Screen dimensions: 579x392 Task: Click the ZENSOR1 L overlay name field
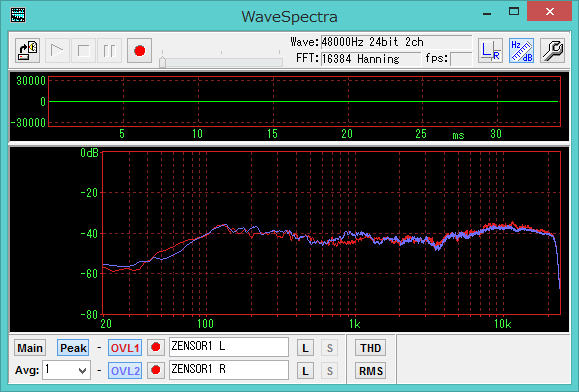pyautogui.click(x=229, y=347)
